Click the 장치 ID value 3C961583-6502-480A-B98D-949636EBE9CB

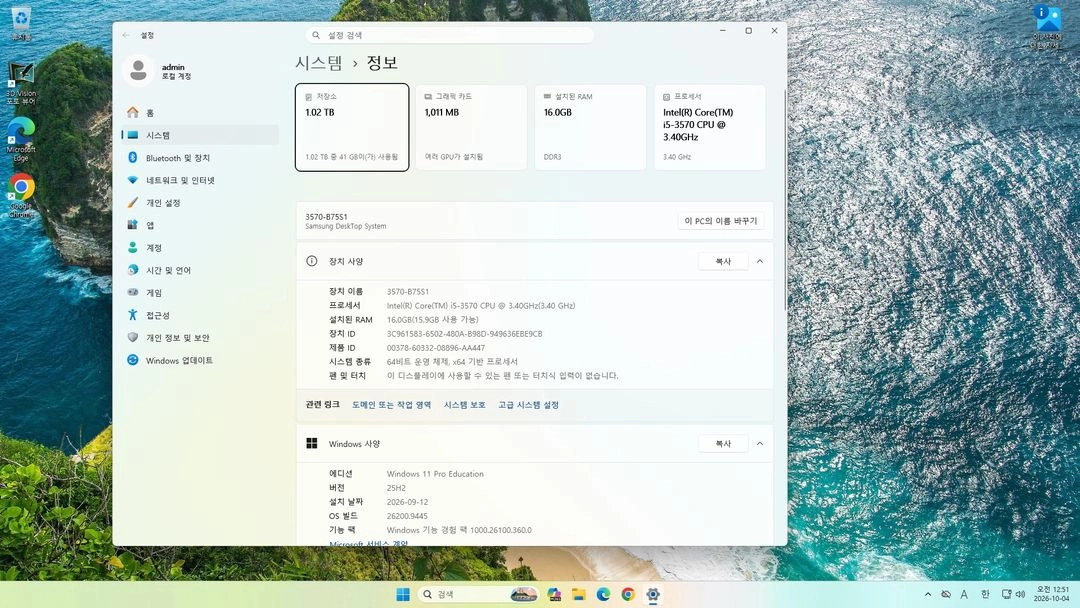tap(464, 334)
